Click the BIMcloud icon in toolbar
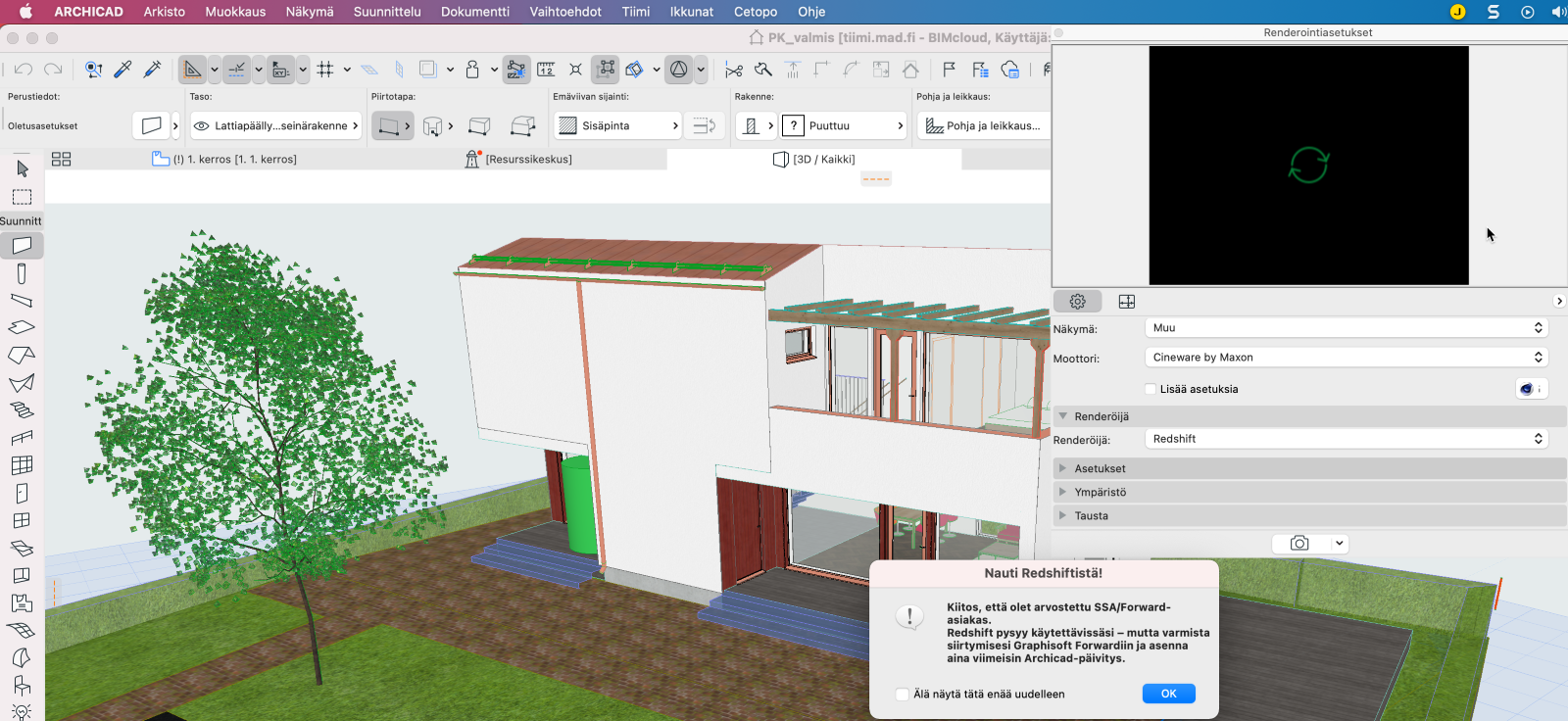Viewport: 1568px width, 721px height. (x=1010, y=70)
